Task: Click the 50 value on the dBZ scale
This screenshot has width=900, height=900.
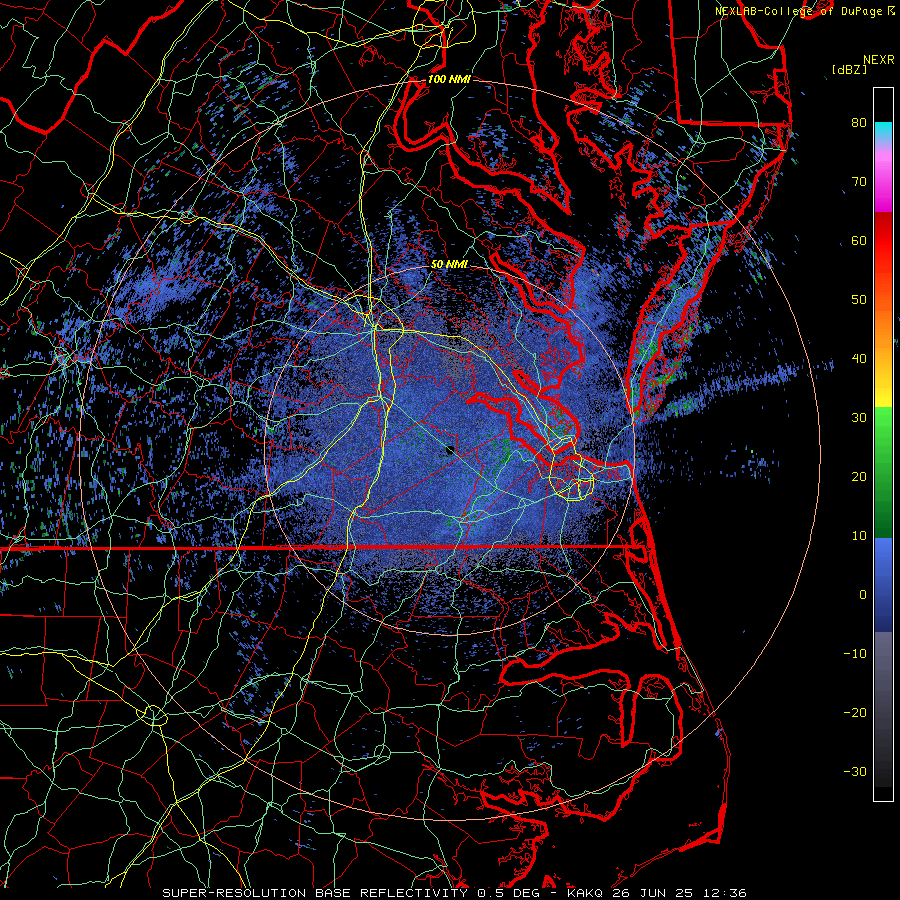Action: (859, 300)
